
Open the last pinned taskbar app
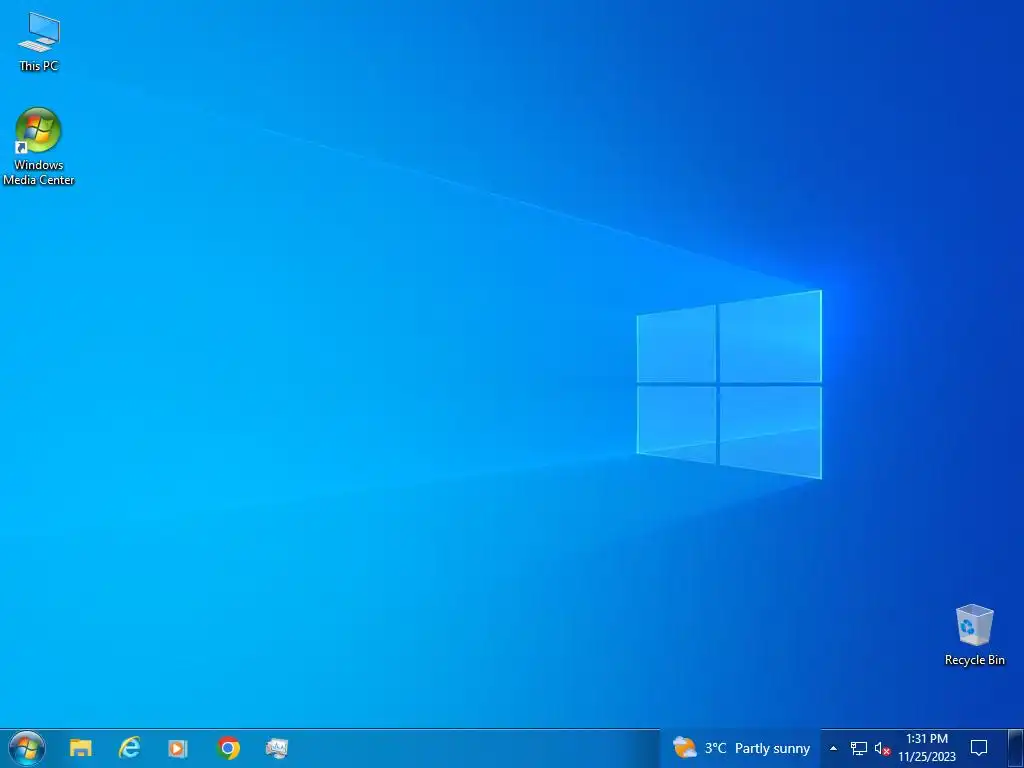tap(277, 748)
